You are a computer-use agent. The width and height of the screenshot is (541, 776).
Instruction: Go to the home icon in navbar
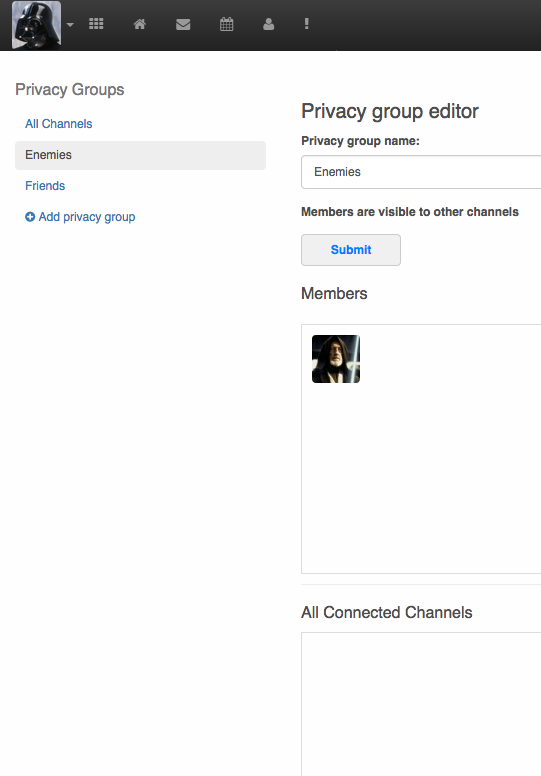[140, 24]
